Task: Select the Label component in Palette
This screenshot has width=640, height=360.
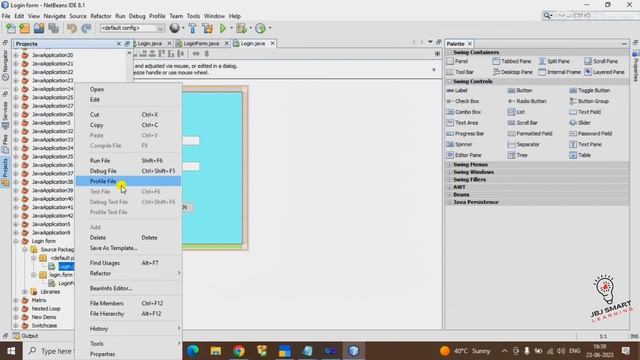Action: (457, 90)
